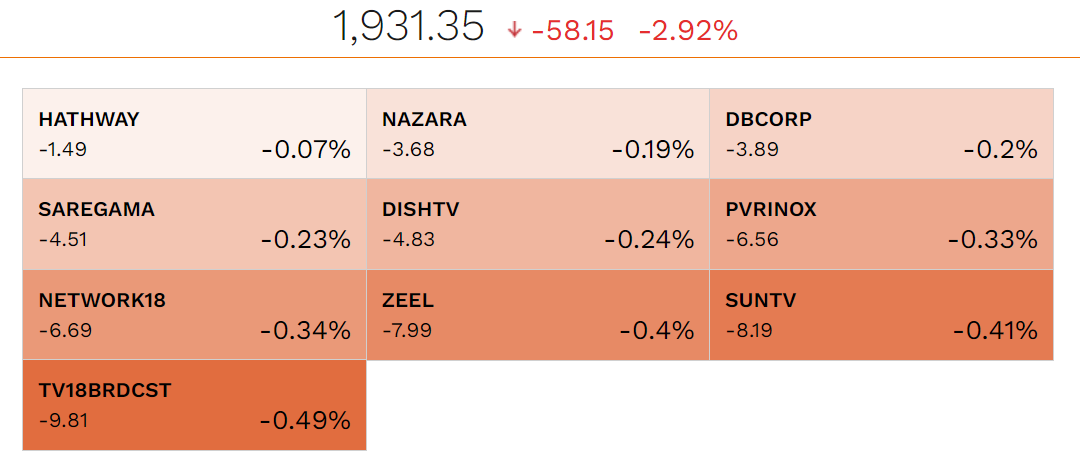Open the DISHTV stock cell
Screen dimensions: 1080x465
[538, 225]
